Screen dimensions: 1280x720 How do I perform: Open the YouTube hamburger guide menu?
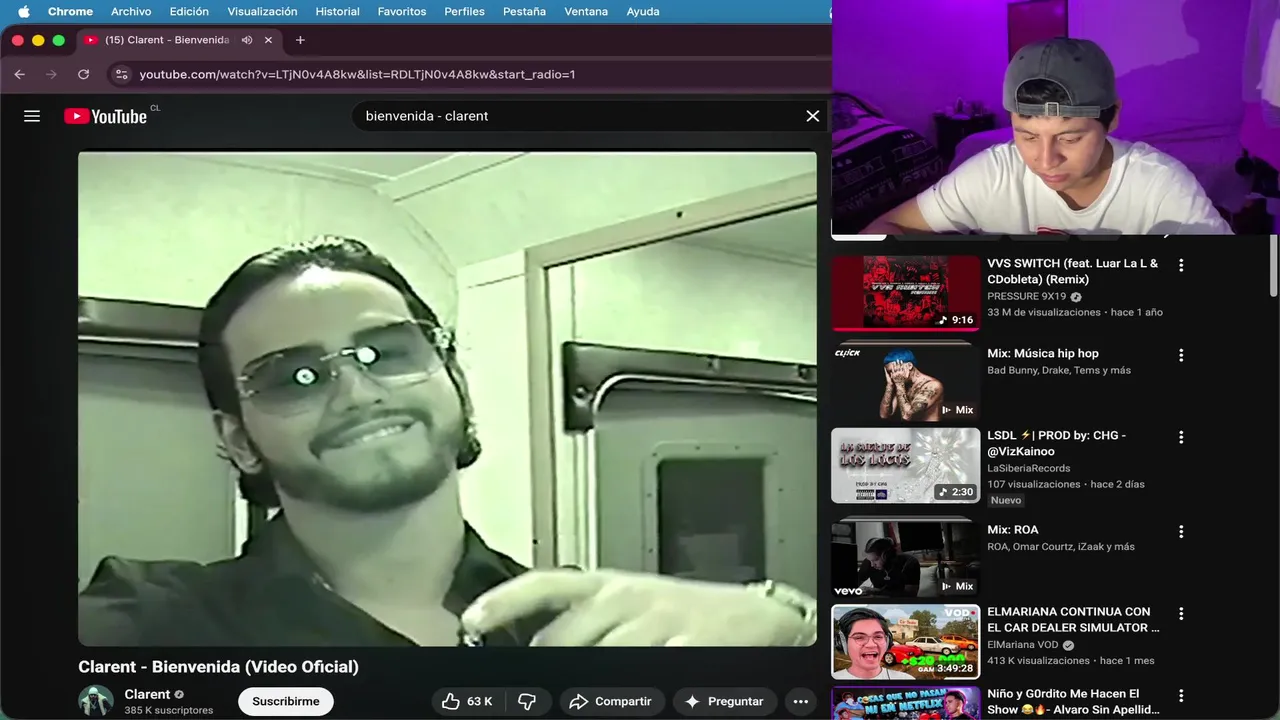click(32, 116)
